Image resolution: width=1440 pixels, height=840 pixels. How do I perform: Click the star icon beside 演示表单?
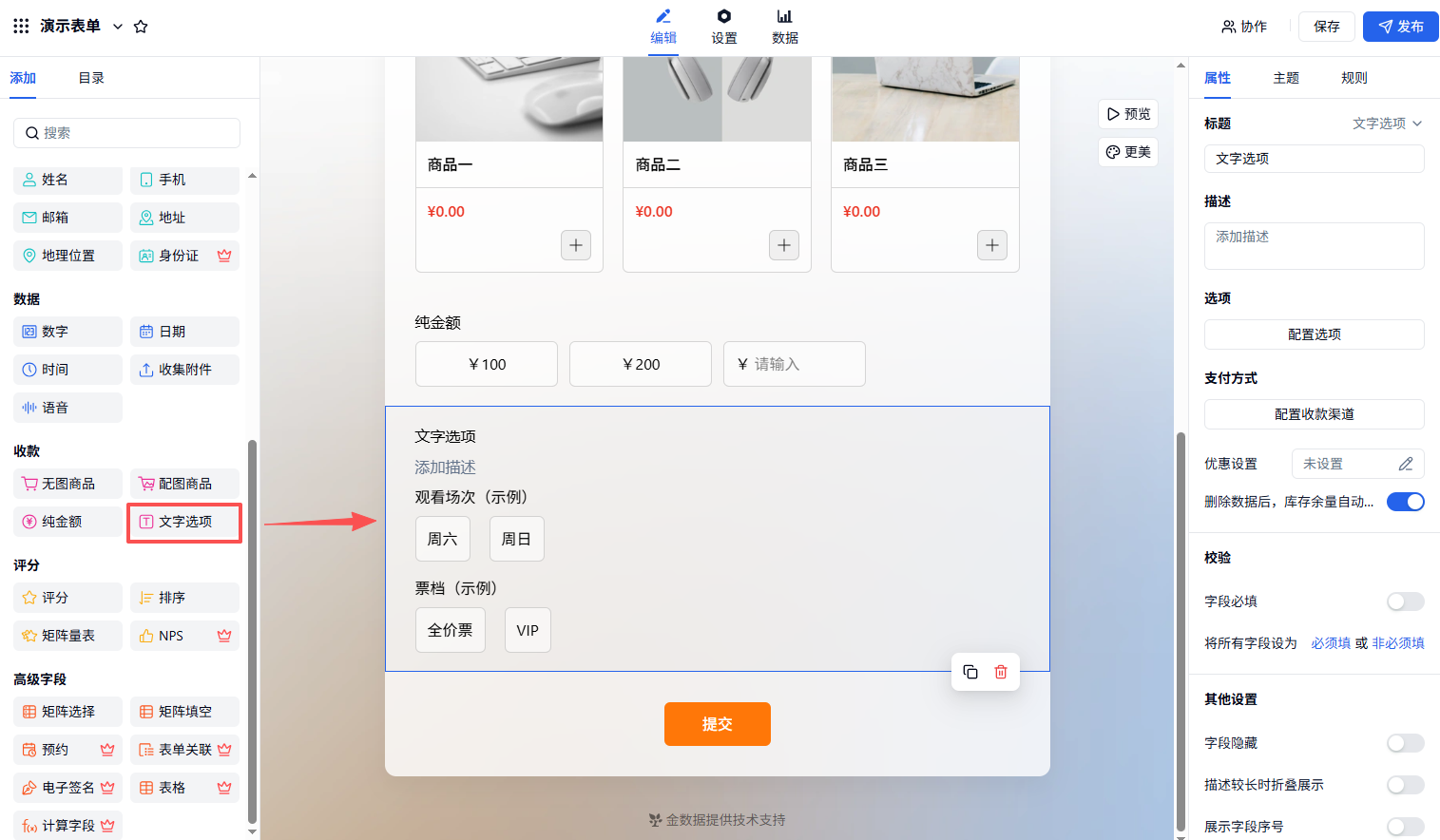[x=141, y=27]
